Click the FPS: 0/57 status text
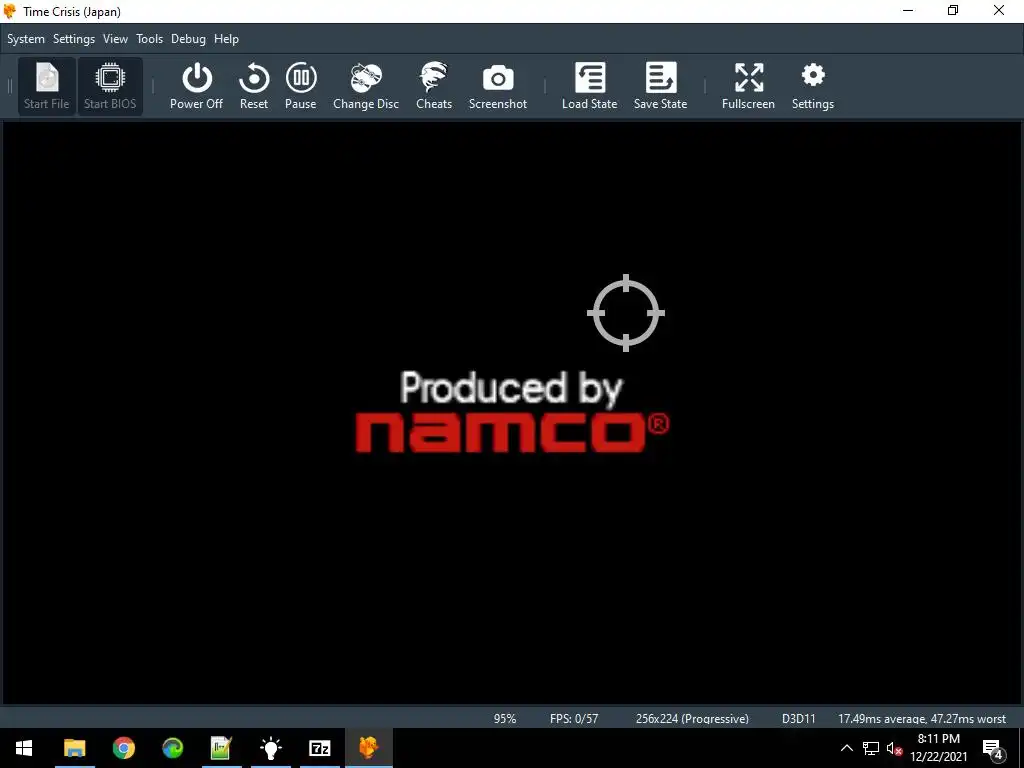Image resolution: width=1024 pixels, height=768 pixels. 574,718
